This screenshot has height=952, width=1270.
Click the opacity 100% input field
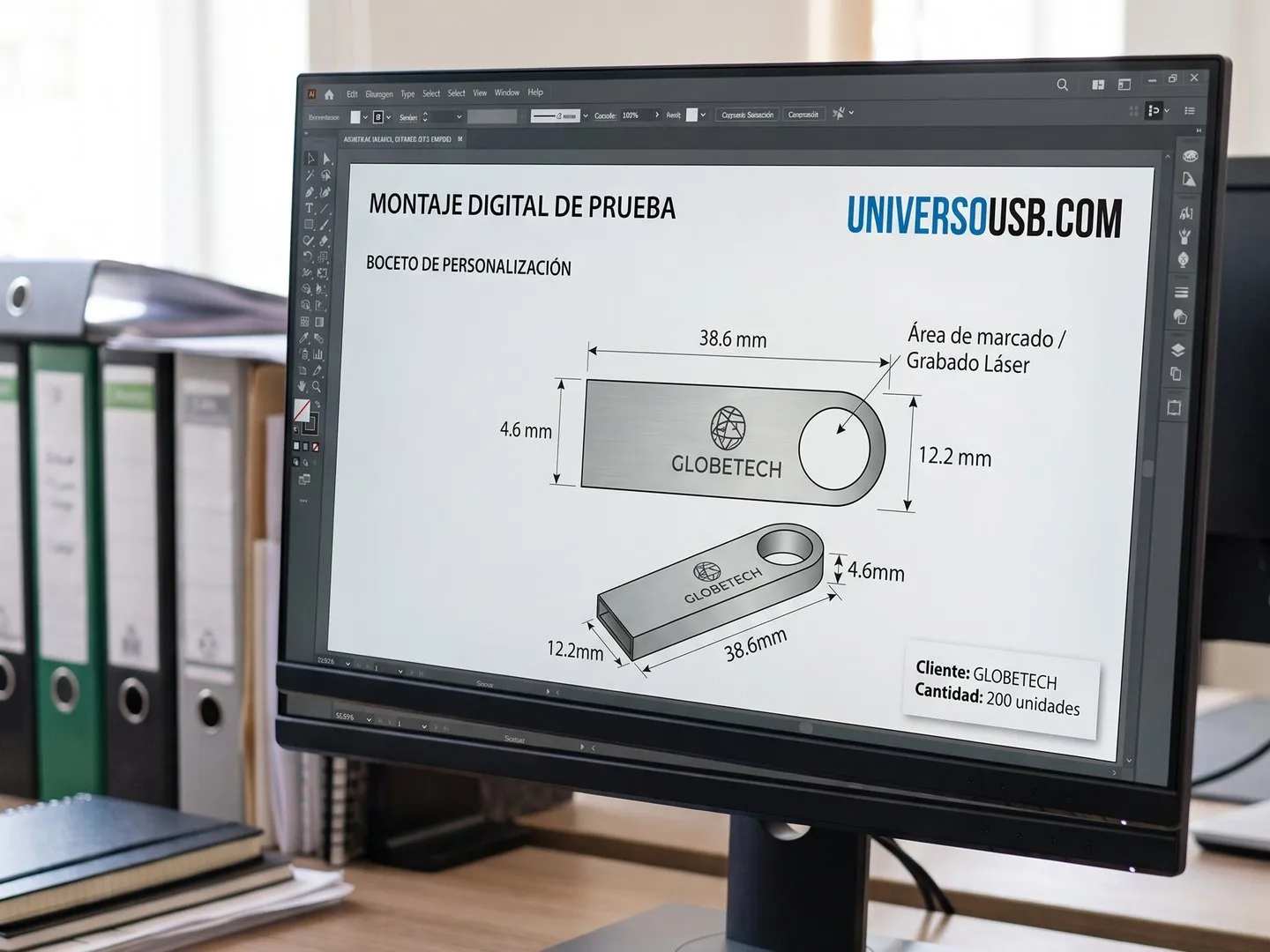pos(636,115)
